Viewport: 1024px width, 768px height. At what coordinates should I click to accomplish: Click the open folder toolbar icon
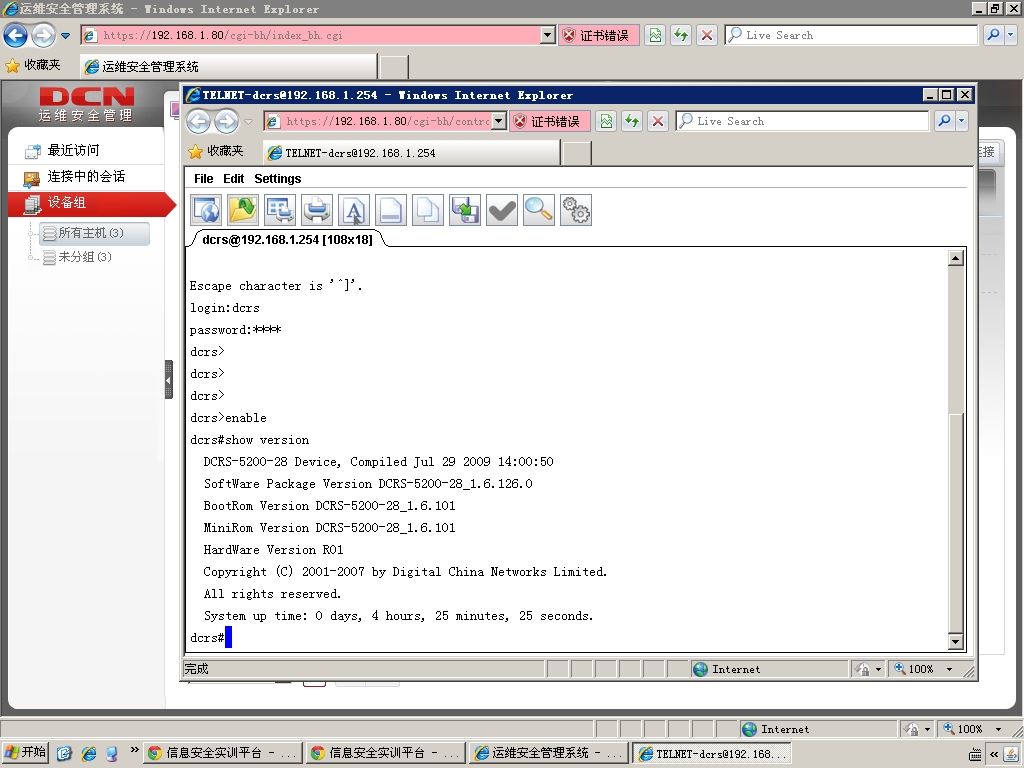(243, 210)
